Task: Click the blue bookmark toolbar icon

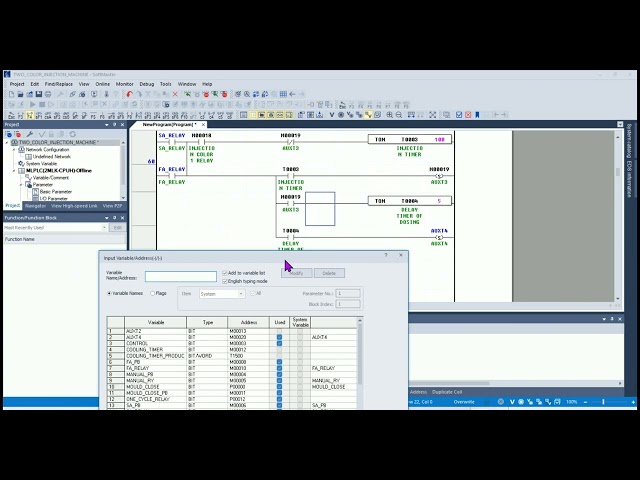Action: click(477, 115)
